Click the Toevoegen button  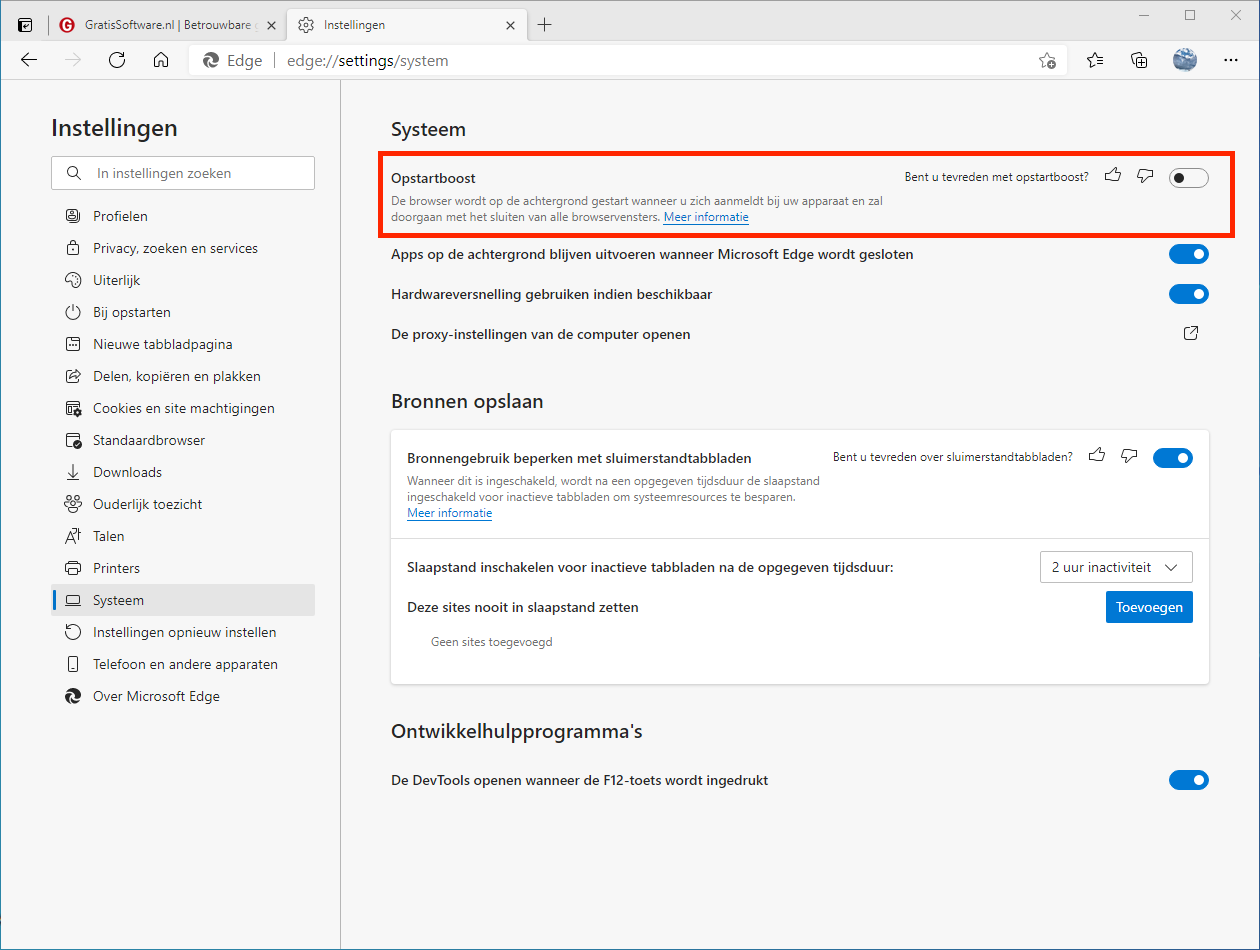pyautogui.click(x=1149, y=607)
